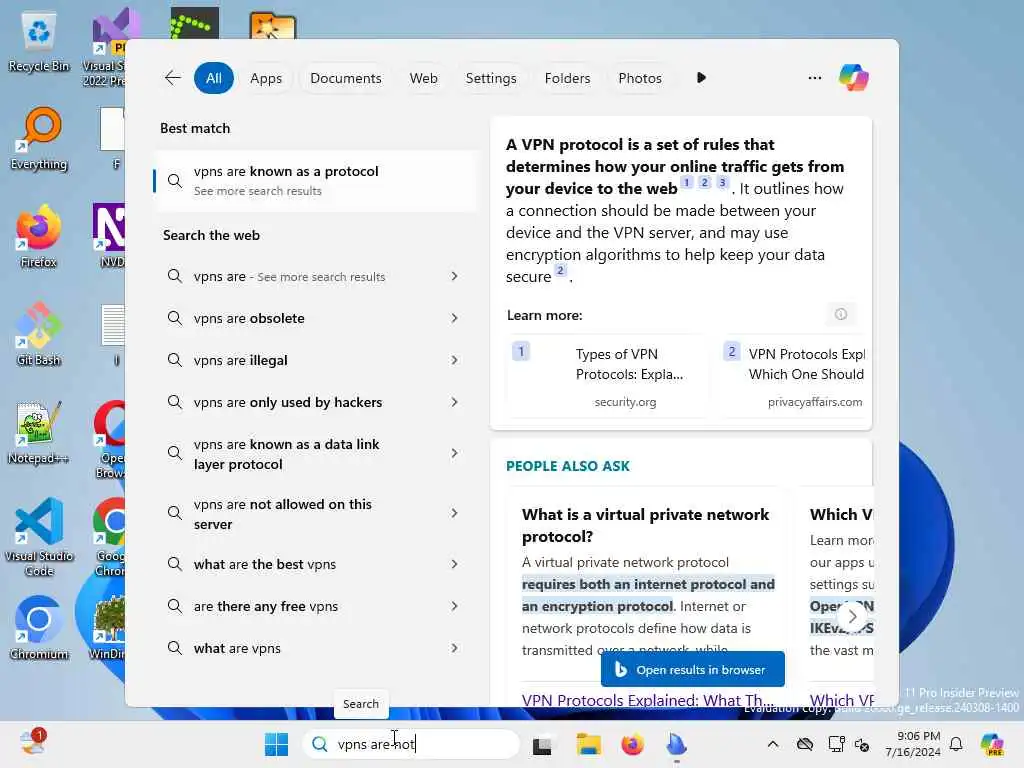
Task: Switch to Documents filter tab
Action: click(x=345, y=78)
